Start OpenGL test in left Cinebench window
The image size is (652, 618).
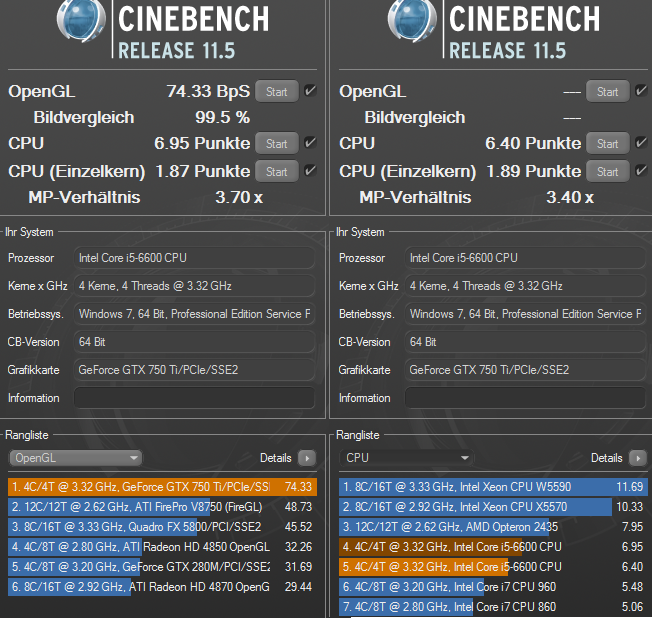click(x=277, y=91)
